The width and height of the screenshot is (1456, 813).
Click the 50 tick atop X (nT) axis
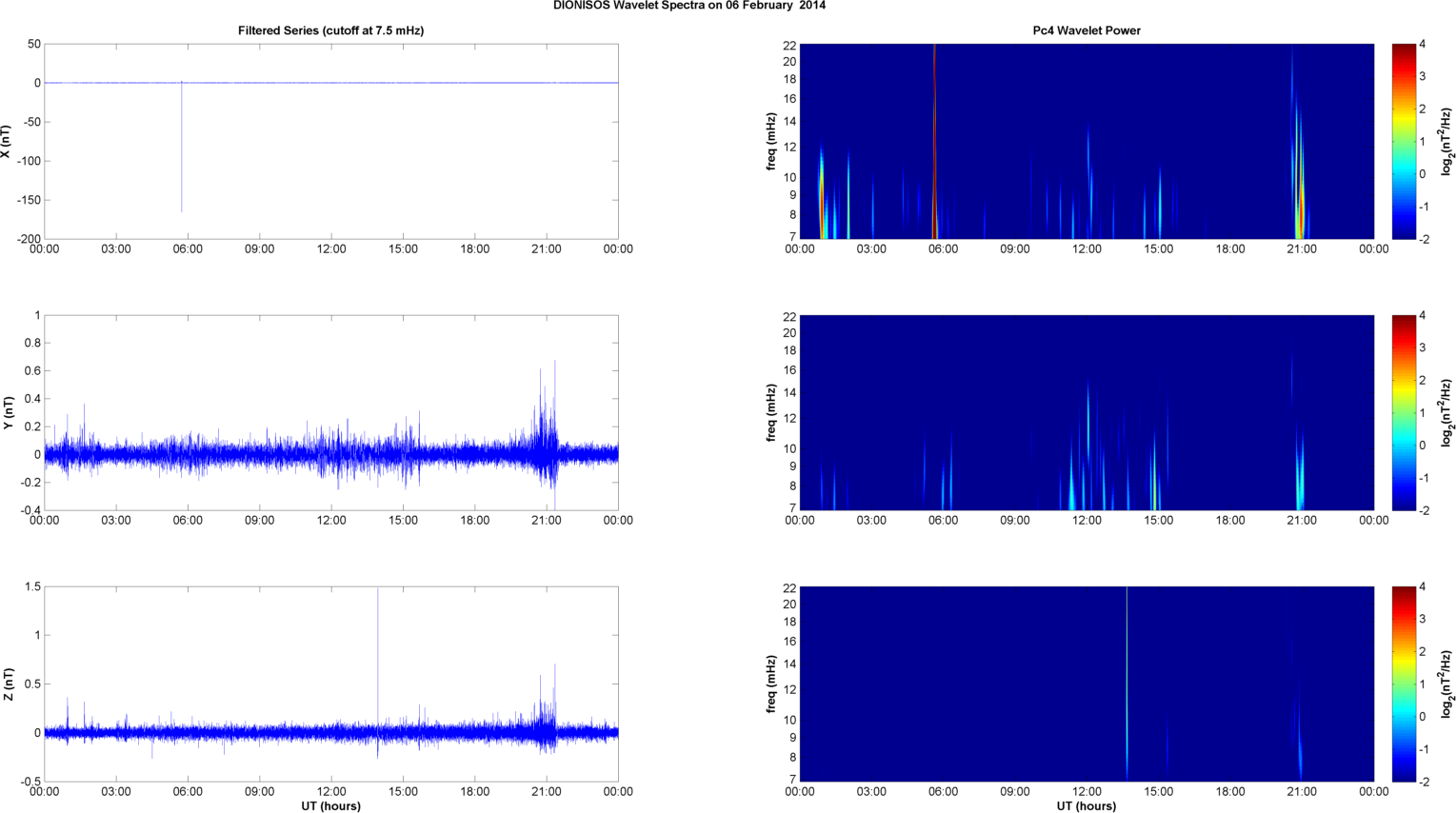tap(34, 44)
